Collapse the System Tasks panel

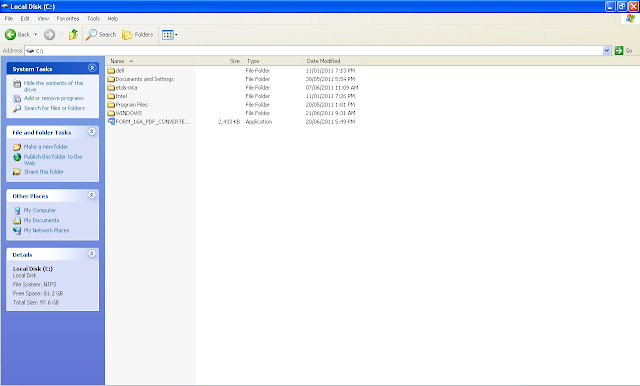92,68
